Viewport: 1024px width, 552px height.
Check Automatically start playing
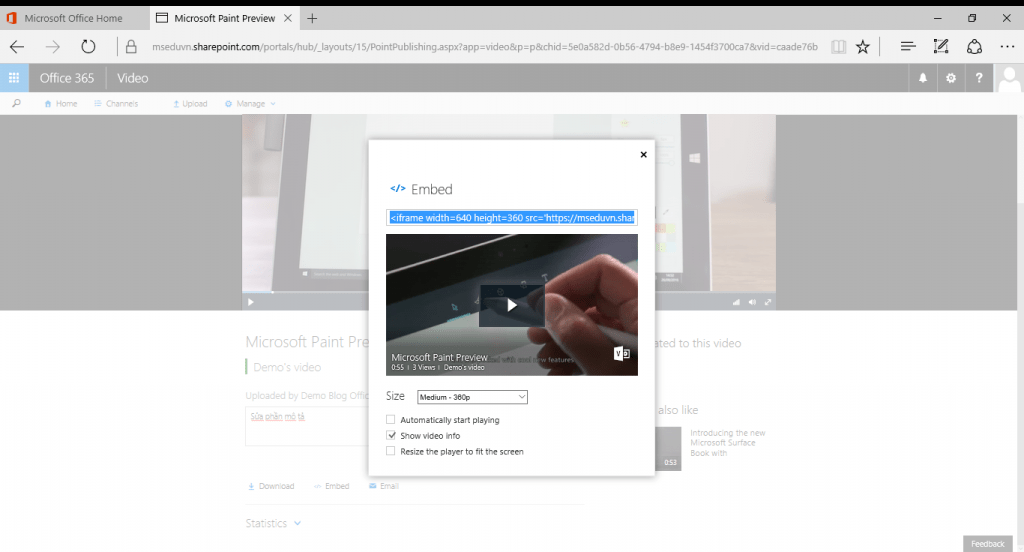391,419
